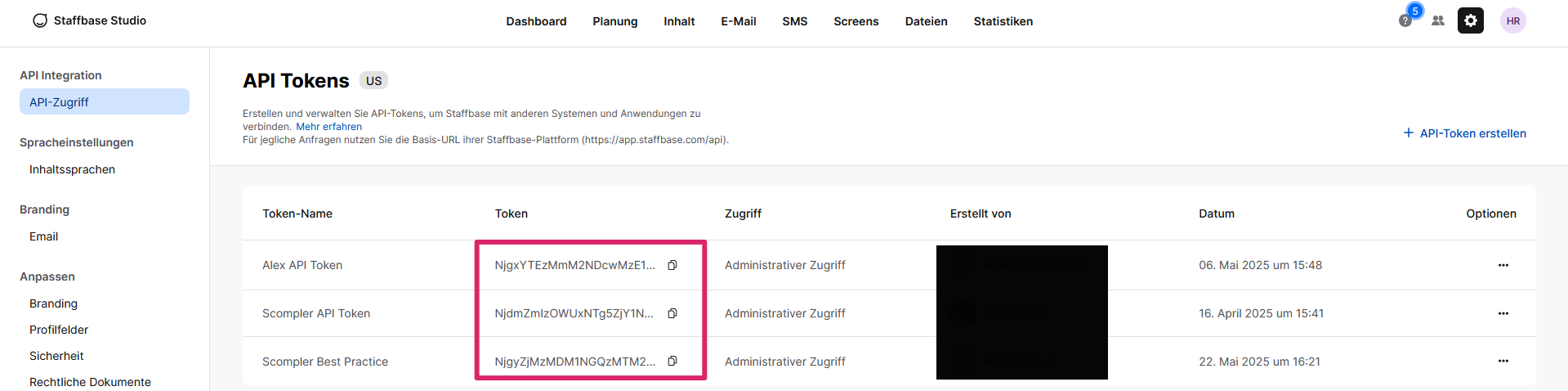Copy the Alex API Token value
The height and width of the screenshot is (391, 1568).
(x=672, y=265)
